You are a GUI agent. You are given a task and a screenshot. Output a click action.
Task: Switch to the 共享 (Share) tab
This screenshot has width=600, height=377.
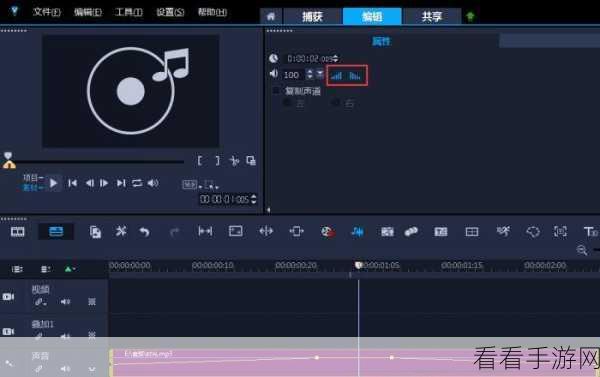click(432, 16)
